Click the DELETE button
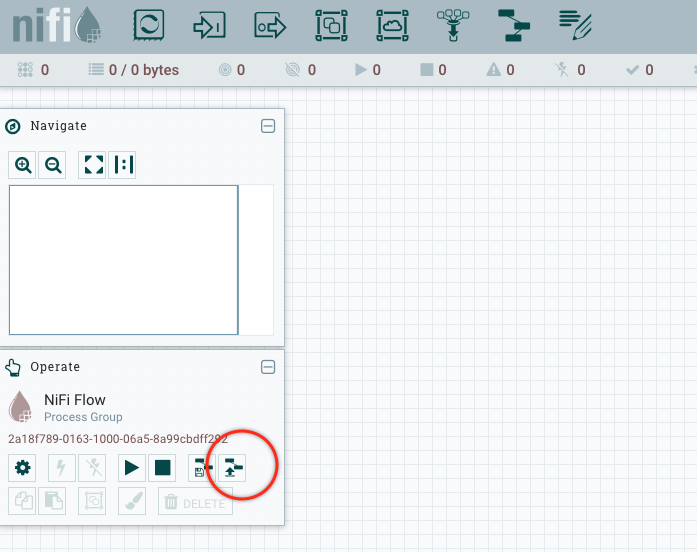 point(195,501)
